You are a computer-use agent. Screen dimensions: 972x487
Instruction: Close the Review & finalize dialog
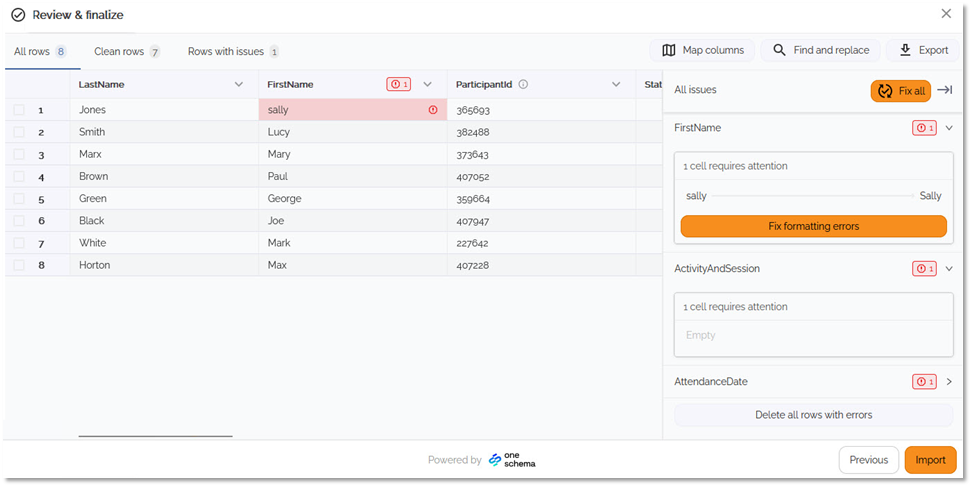[946, 14]
